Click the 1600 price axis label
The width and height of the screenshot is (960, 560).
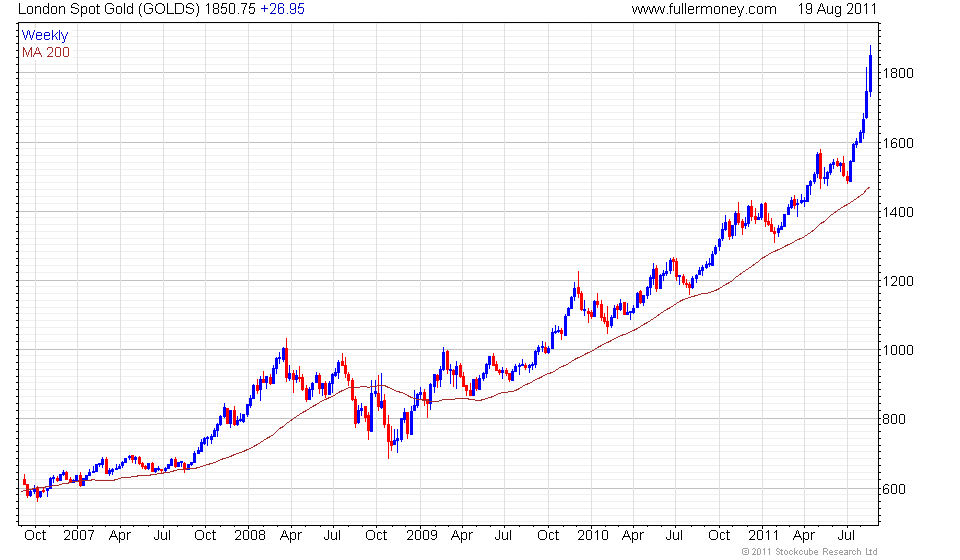898,143
